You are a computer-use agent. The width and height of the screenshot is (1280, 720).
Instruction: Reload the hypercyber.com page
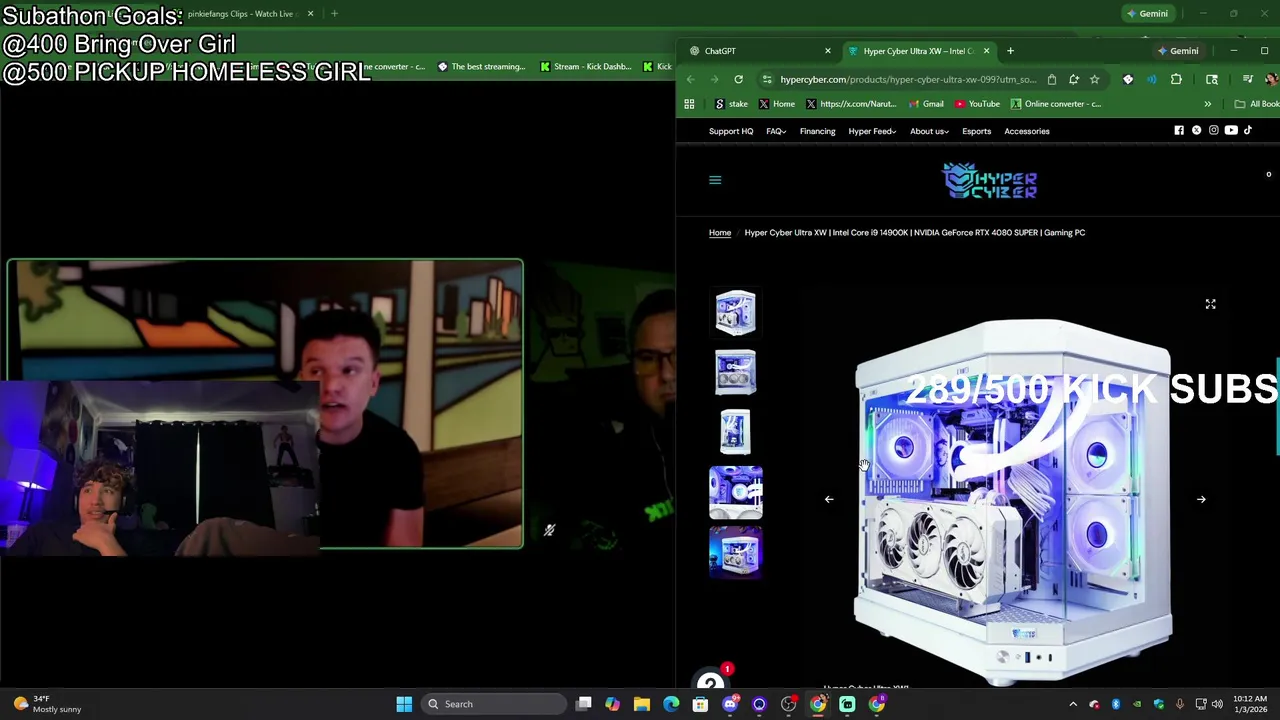pos(738,79)
